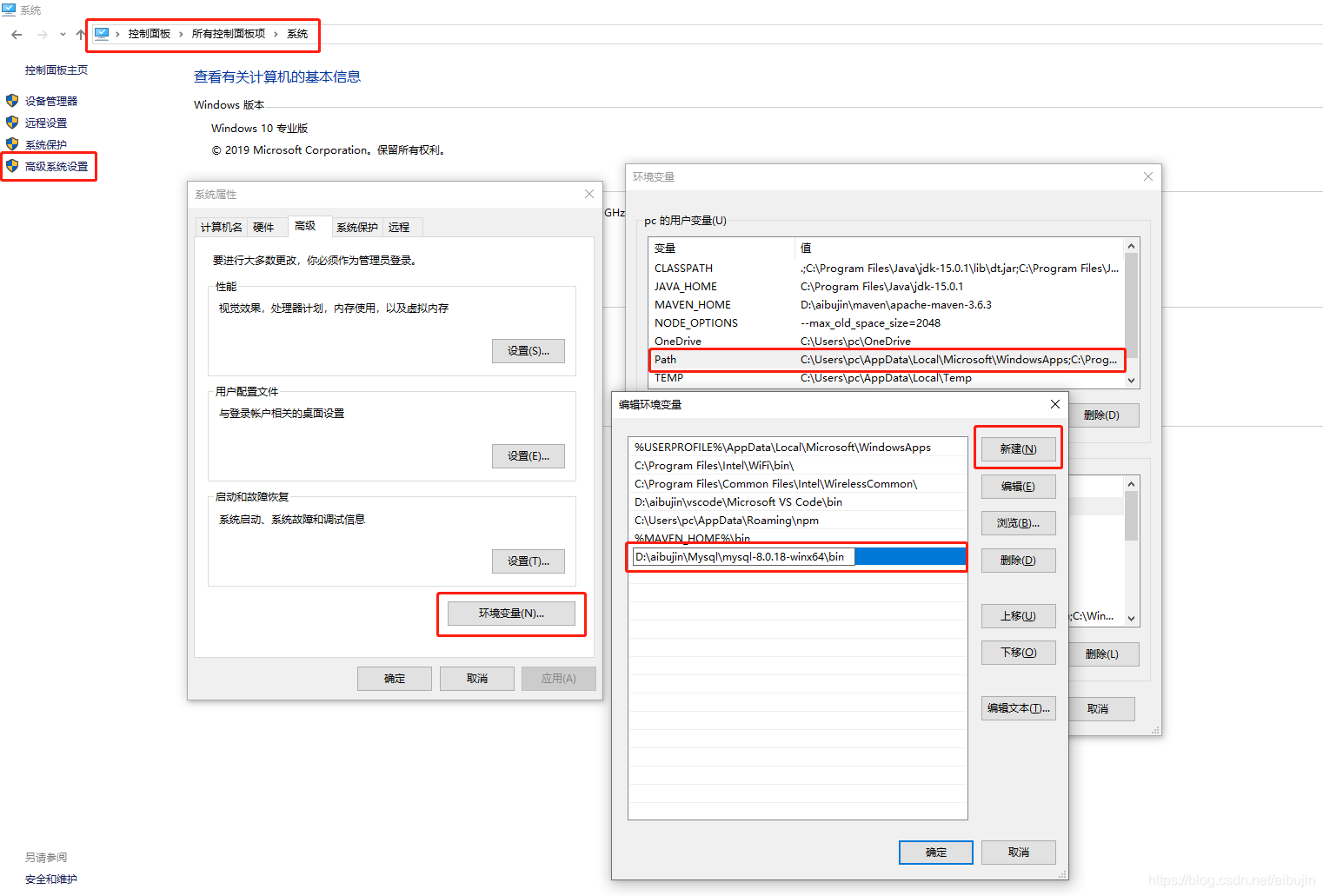Click the Forward arrow in navigation bar
The width and height of the screenshot is (1323, 896).
[42, 35]
